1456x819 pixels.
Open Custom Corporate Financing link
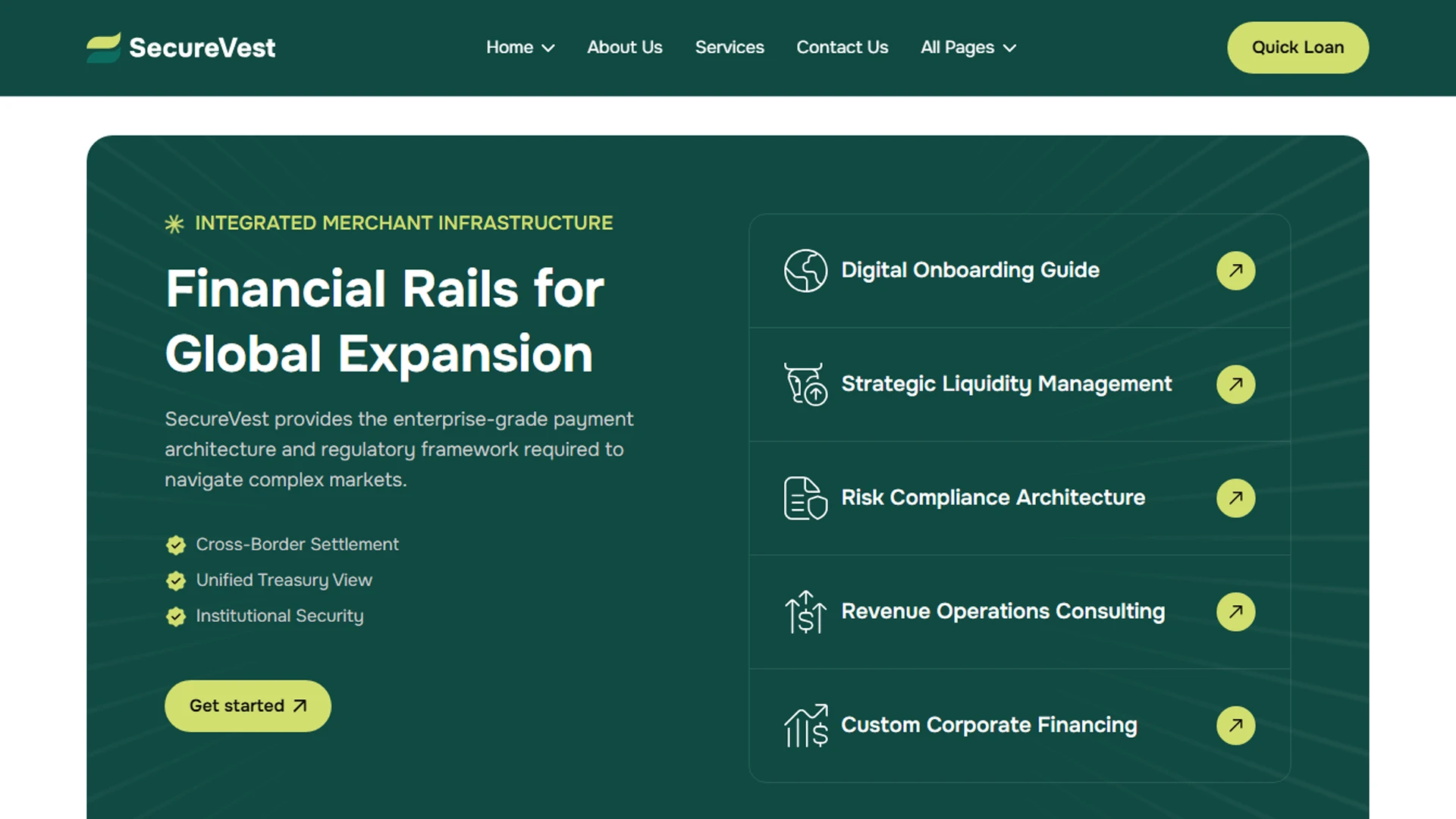point(989,725)
